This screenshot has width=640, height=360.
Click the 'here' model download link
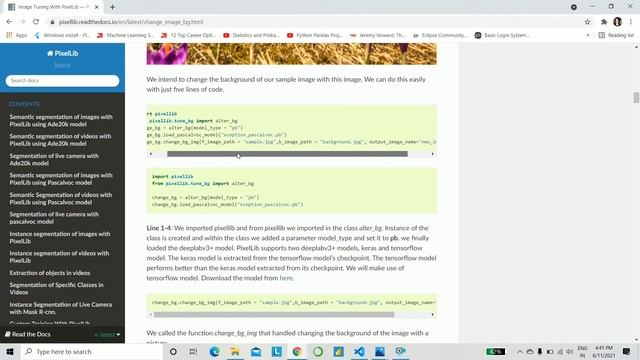click(286, 278)
